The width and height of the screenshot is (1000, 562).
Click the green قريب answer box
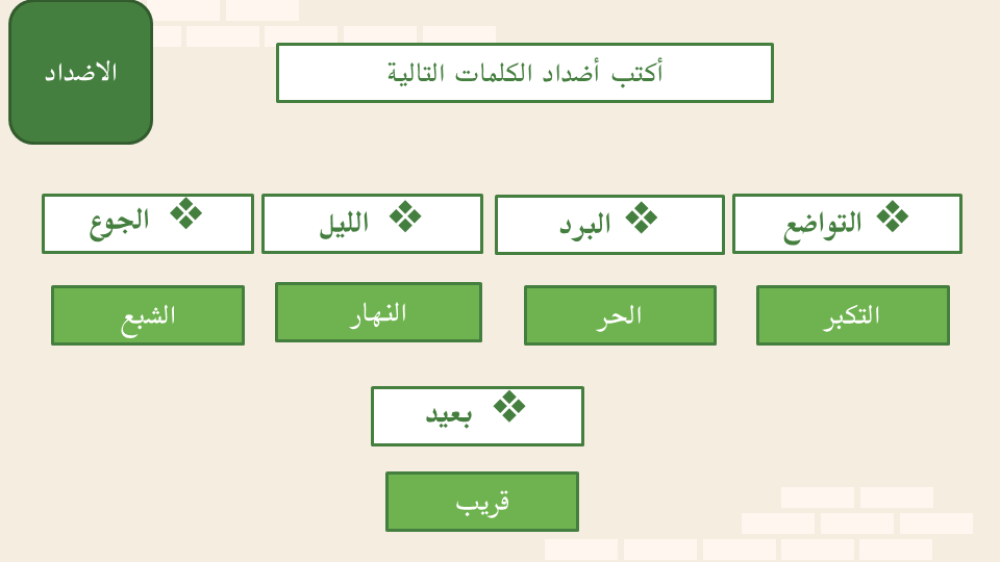point(482,502)
